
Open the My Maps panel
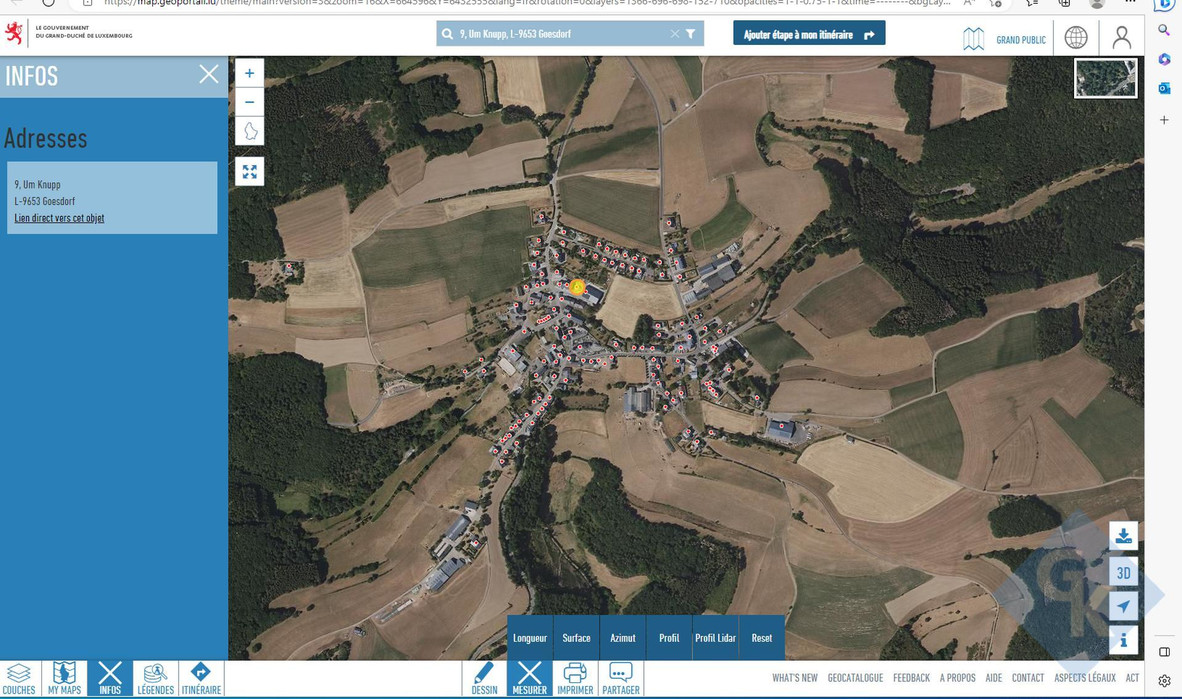(64, 678)
